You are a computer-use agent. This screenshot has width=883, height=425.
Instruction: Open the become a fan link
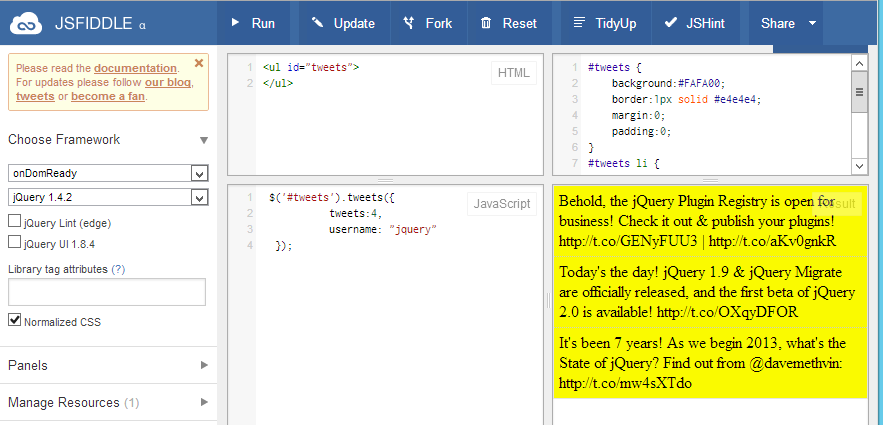[108, 96]
